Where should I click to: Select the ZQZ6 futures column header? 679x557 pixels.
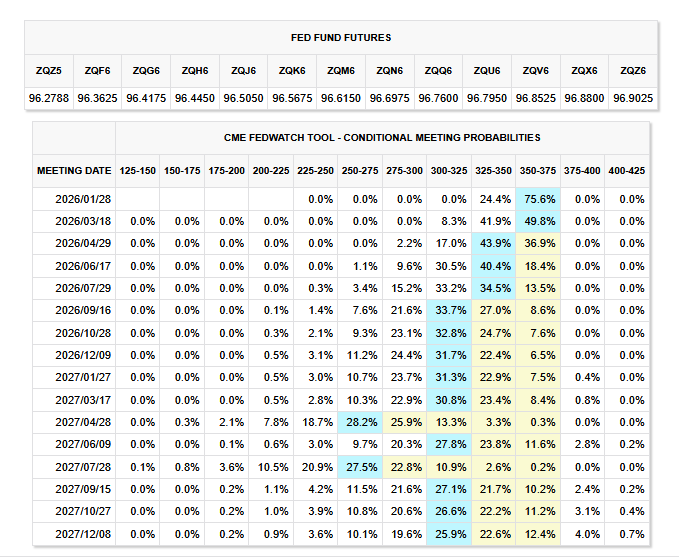633,71
